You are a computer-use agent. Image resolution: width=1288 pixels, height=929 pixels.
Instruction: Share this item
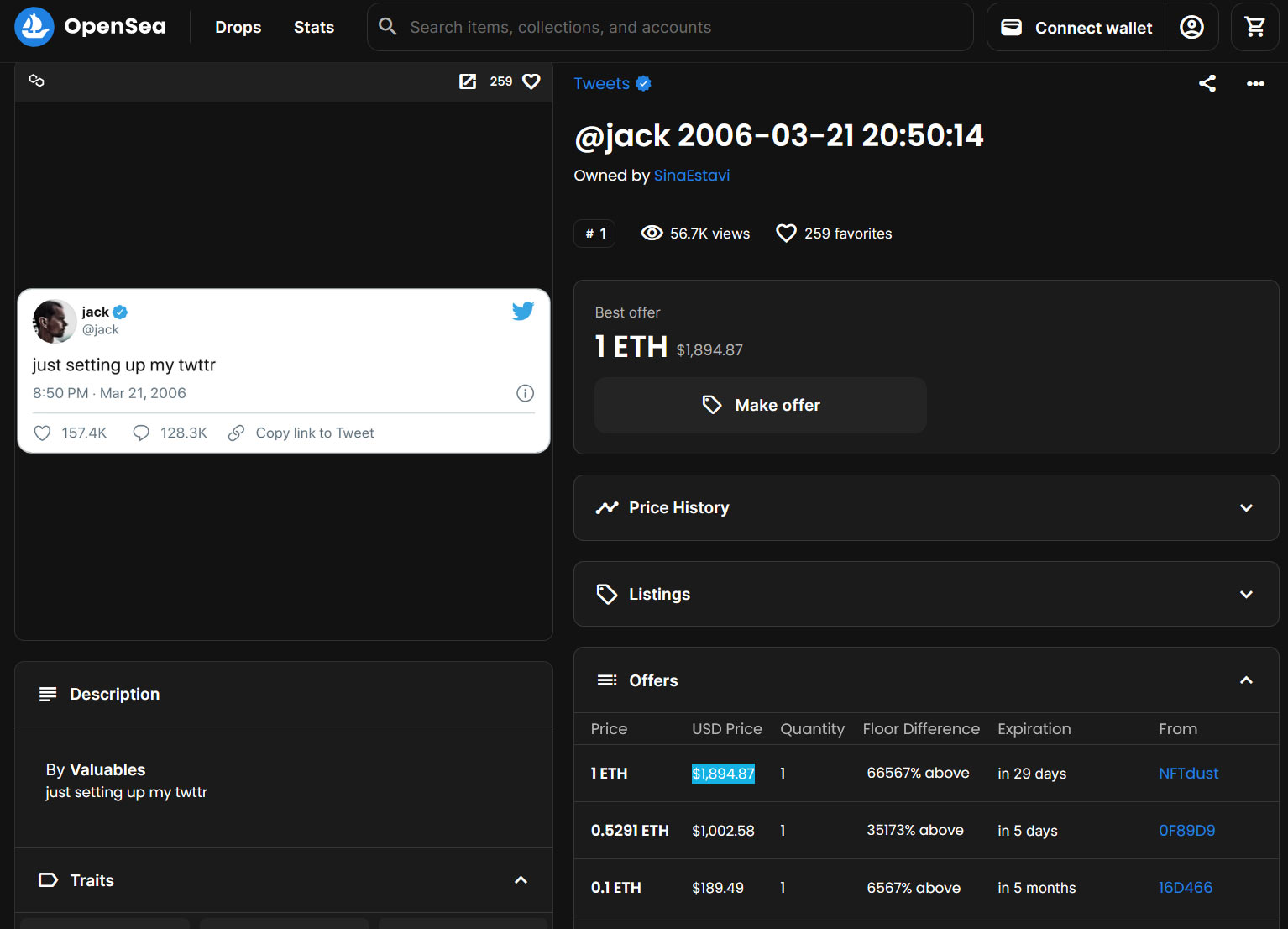click(1207, 83)
